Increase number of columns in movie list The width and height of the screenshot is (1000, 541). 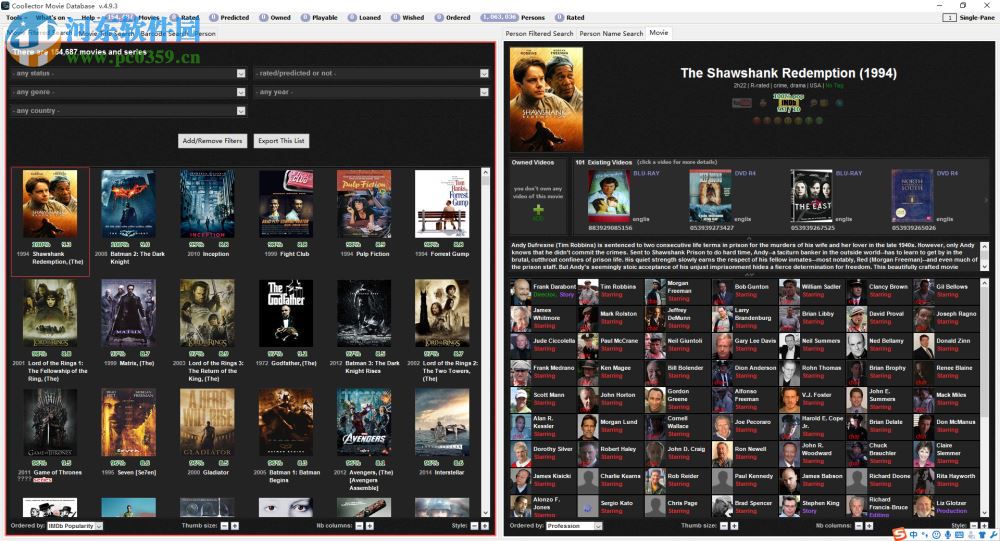[x=370, y=526]
